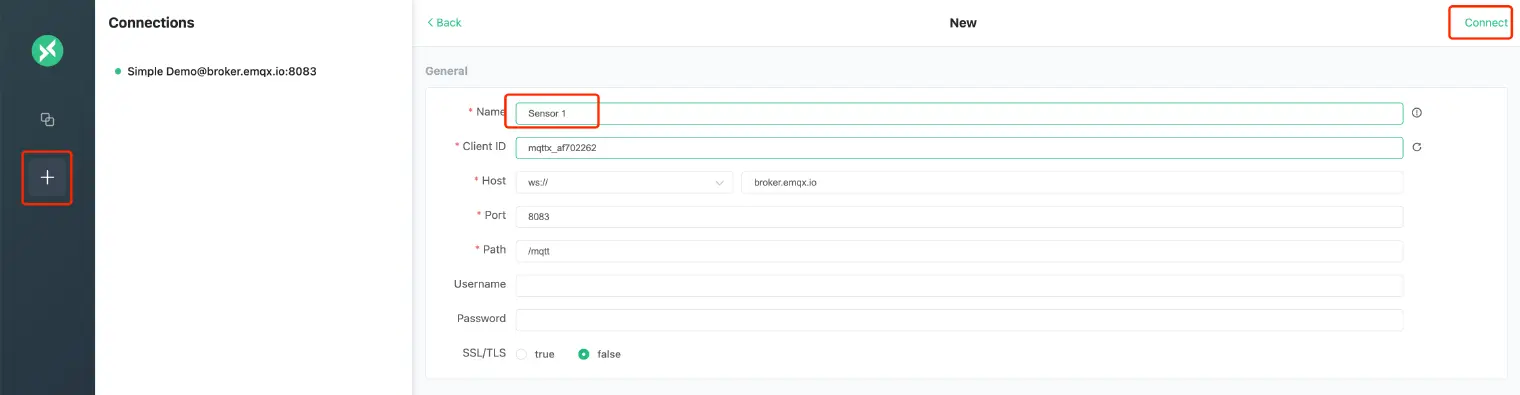Focus the Client ID input field
Viewport: 1520px width, 395px height.
[959, 147]
